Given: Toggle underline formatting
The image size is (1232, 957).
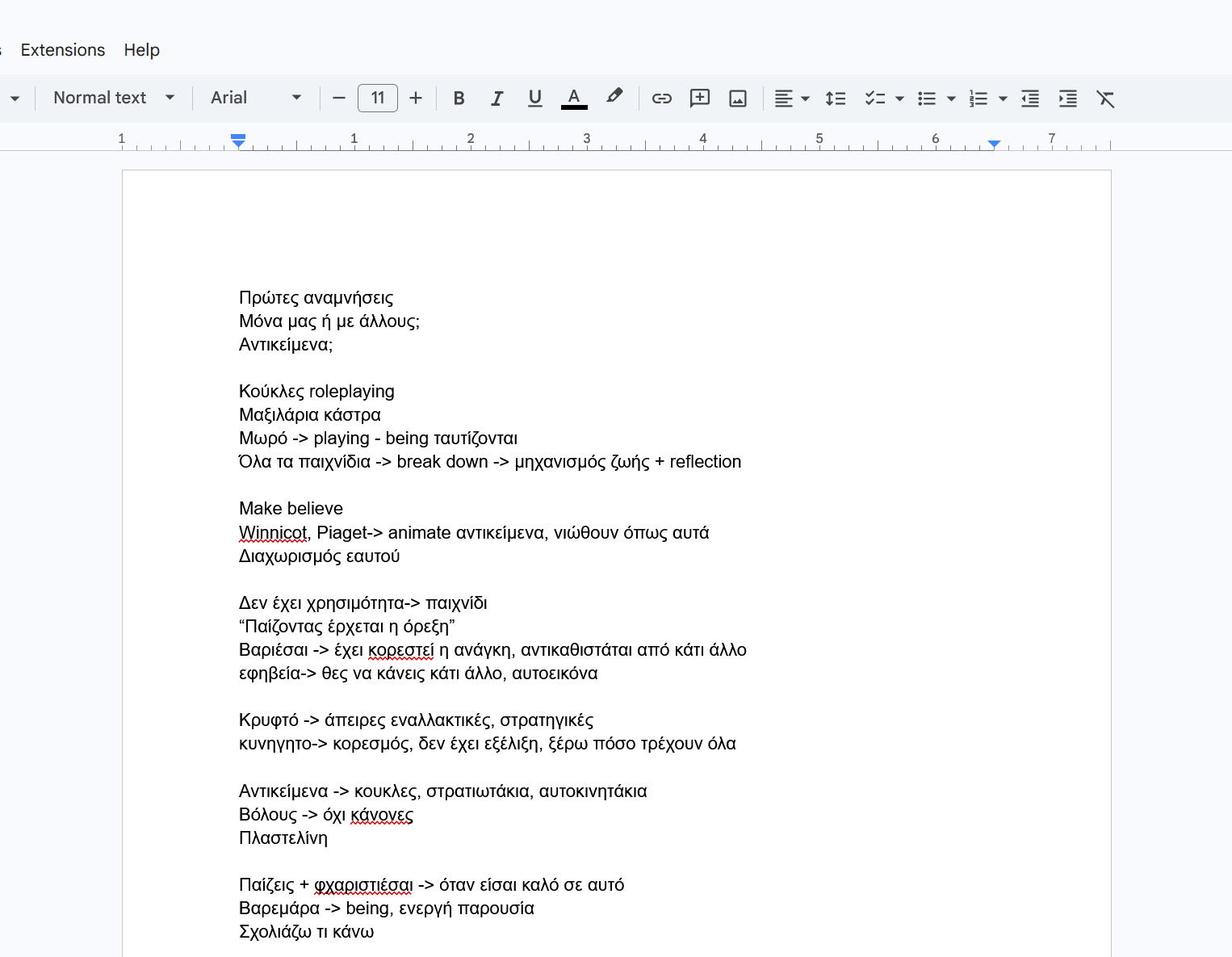Looking at the screenshot, I should (x=534, y=99).
